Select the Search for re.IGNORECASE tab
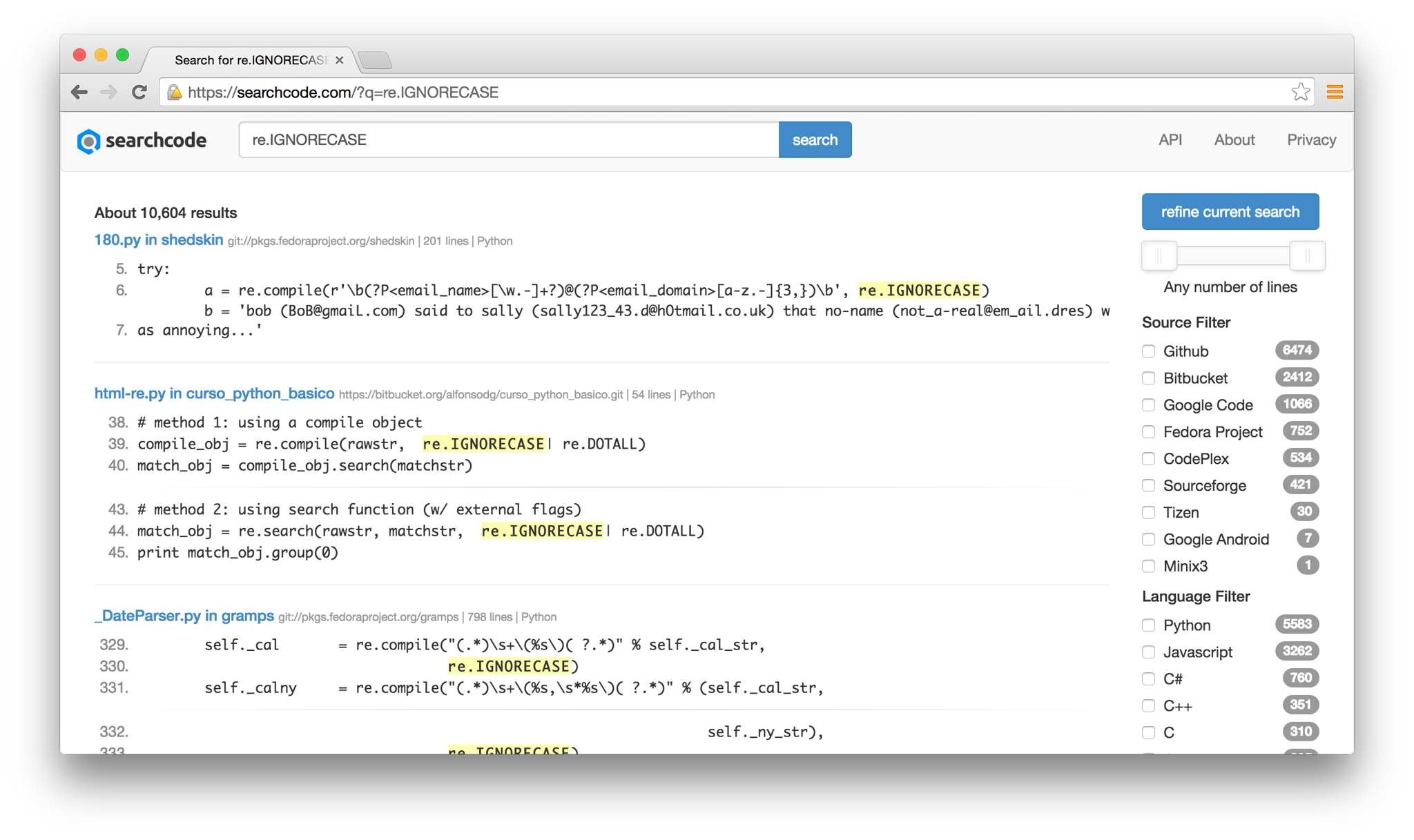The image size is (1414, 840). pos(250,60)
